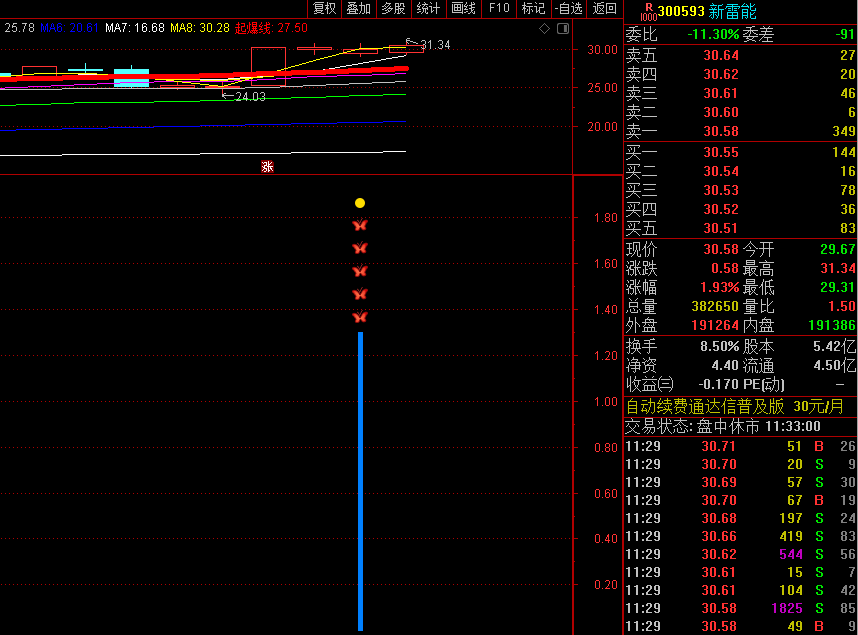Click the diamond icon above the chart
The width and height of the screenshot is (858, 635).
(543, 29)
